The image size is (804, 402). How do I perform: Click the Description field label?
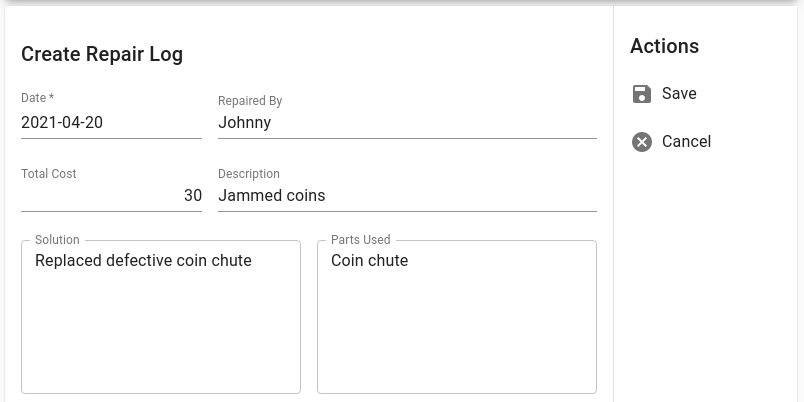(x=249, y=174)
